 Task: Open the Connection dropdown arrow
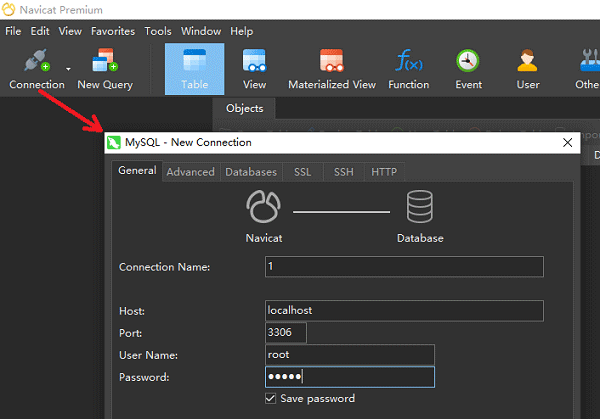coord(68,69)
